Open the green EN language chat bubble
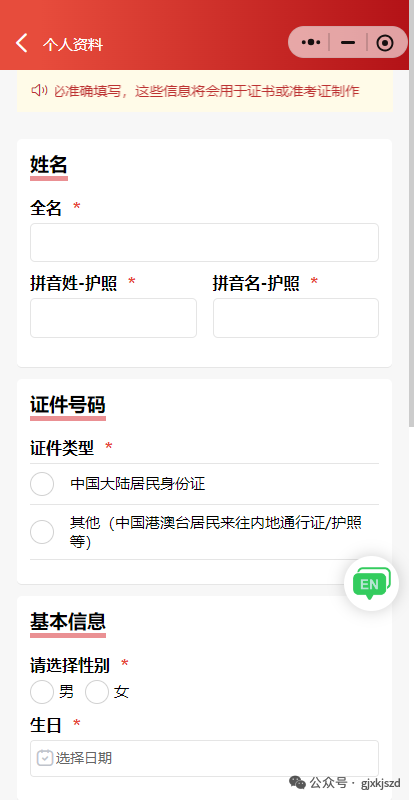Viewport: 414px width, 800px height. pos(371,583)
